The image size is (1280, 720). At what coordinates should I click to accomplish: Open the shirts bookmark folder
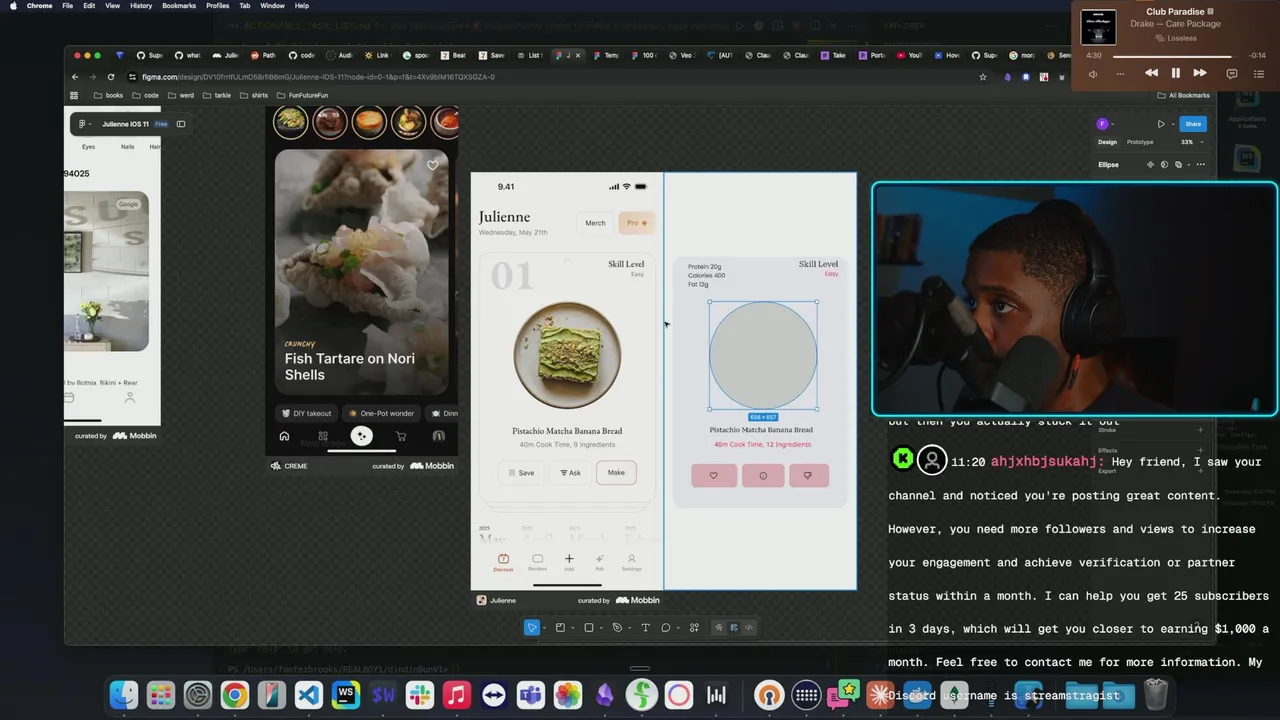pyautogui.click(x=253, y=95)
